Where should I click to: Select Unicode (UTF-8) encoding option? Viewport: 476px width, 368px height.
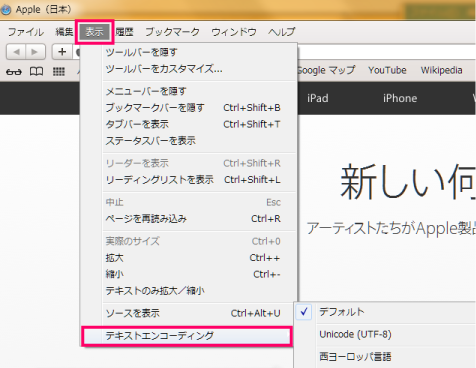pyautogui.click(x=386, y=334)
